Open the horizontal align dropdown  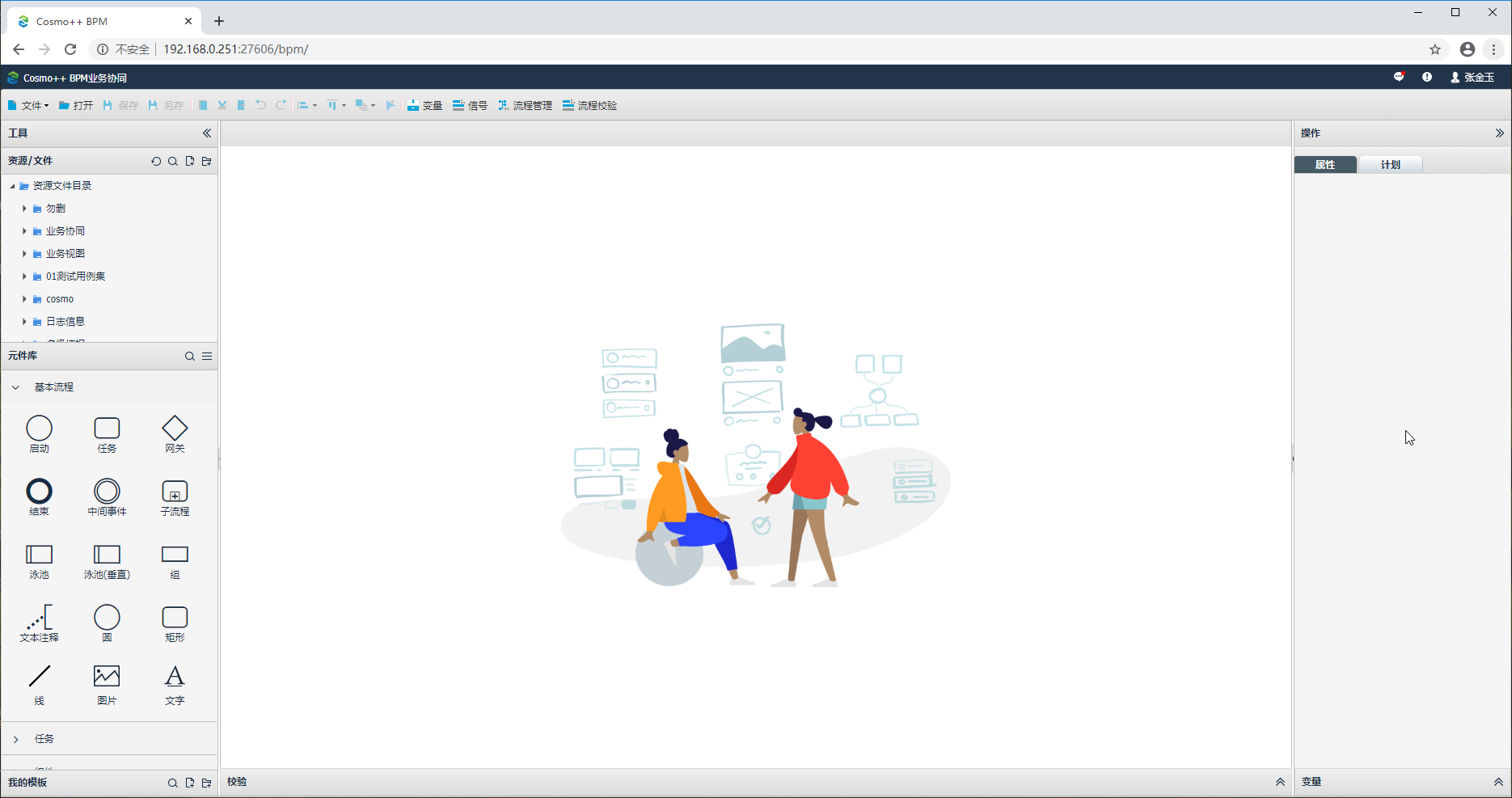click(x=306, y=105)
